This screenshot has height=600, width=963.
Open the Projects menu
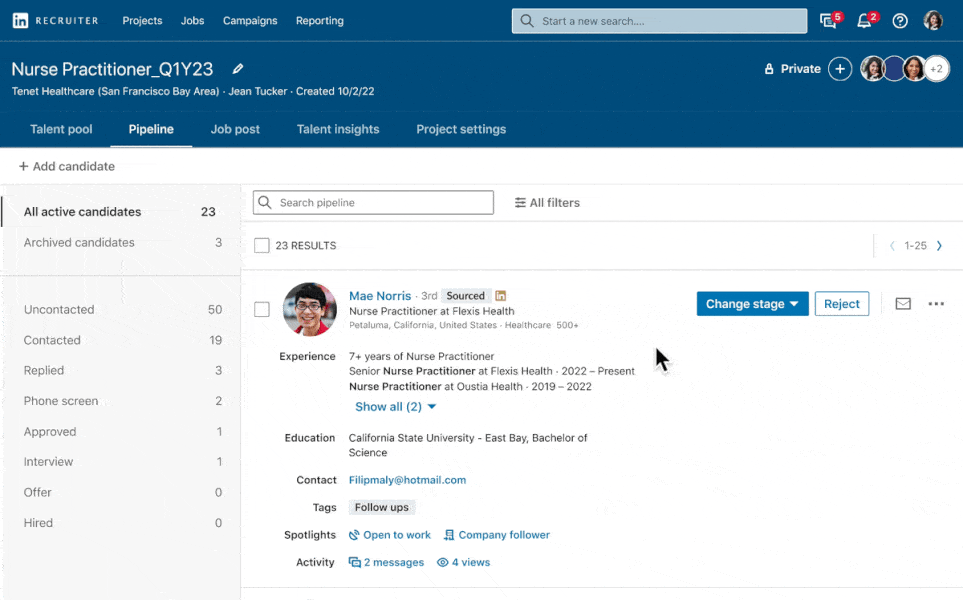(142, 20)
